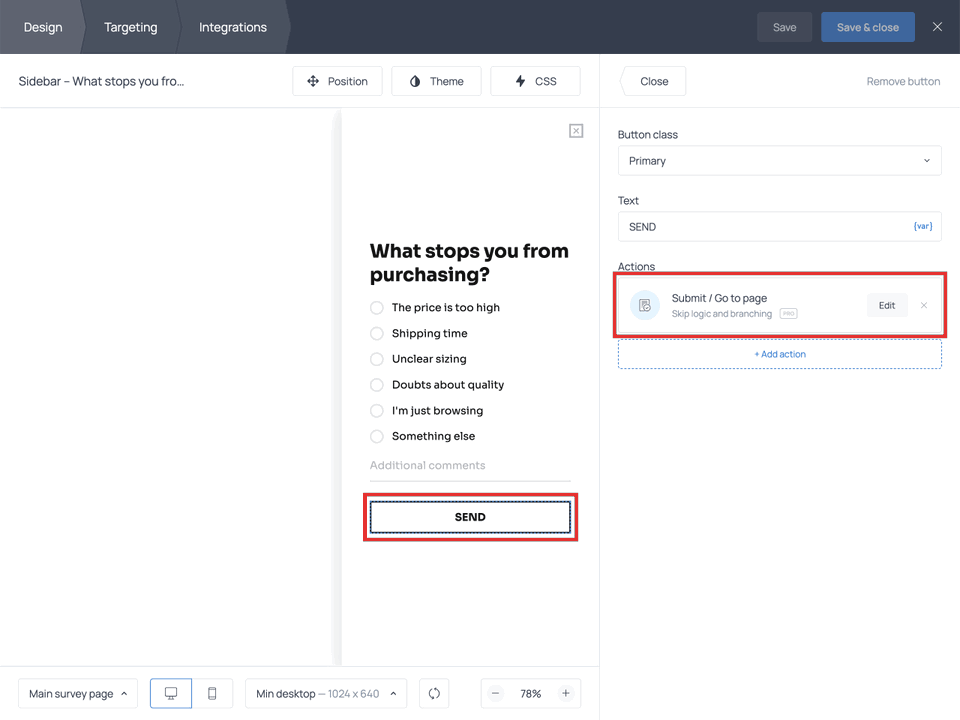The image size is (960, 720).
Task: Click the Submit / Go to page action icon
Action: 645,306
